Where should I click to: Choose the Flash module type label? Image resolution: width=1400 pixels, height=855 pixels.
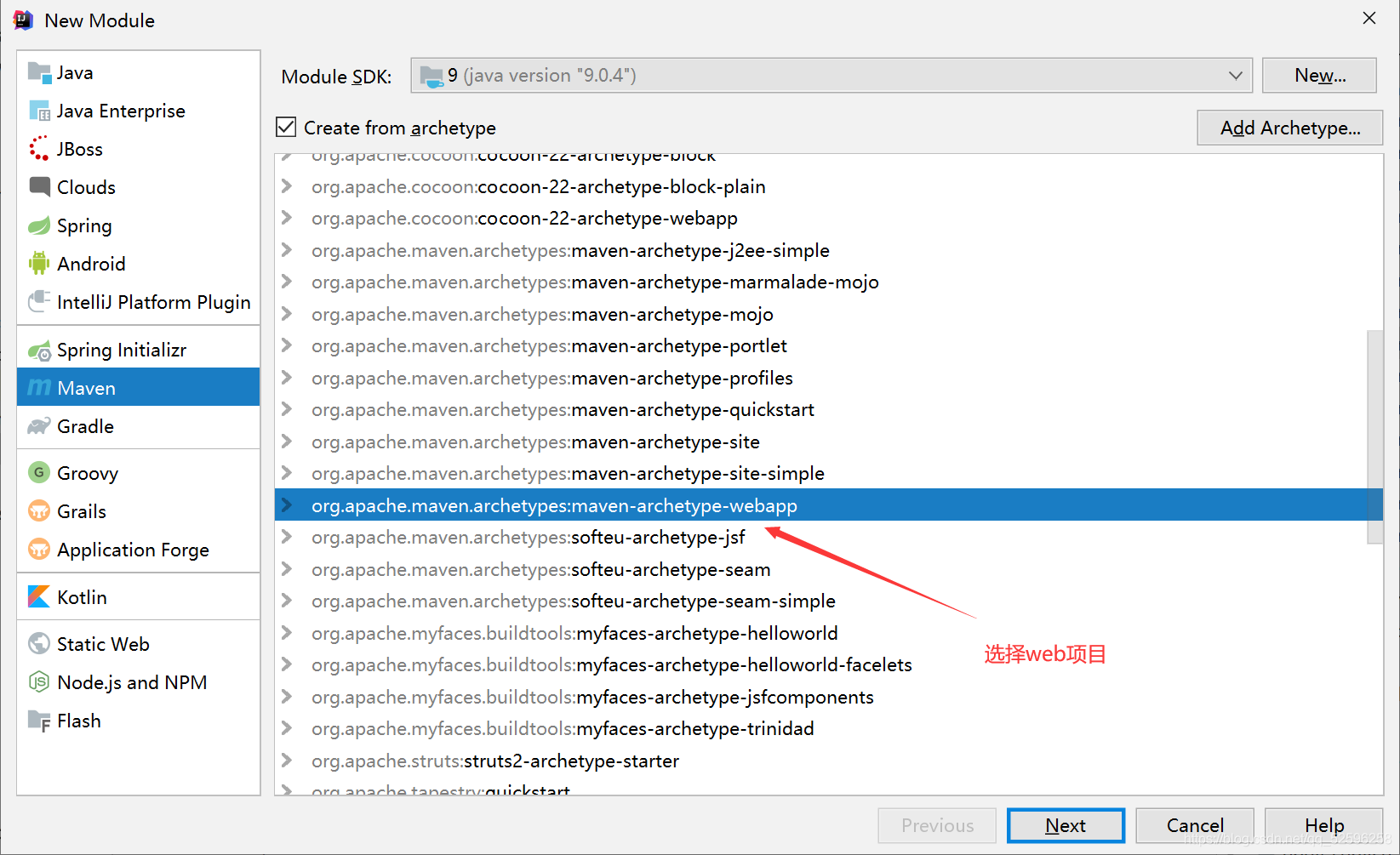[x=79, y=721]
